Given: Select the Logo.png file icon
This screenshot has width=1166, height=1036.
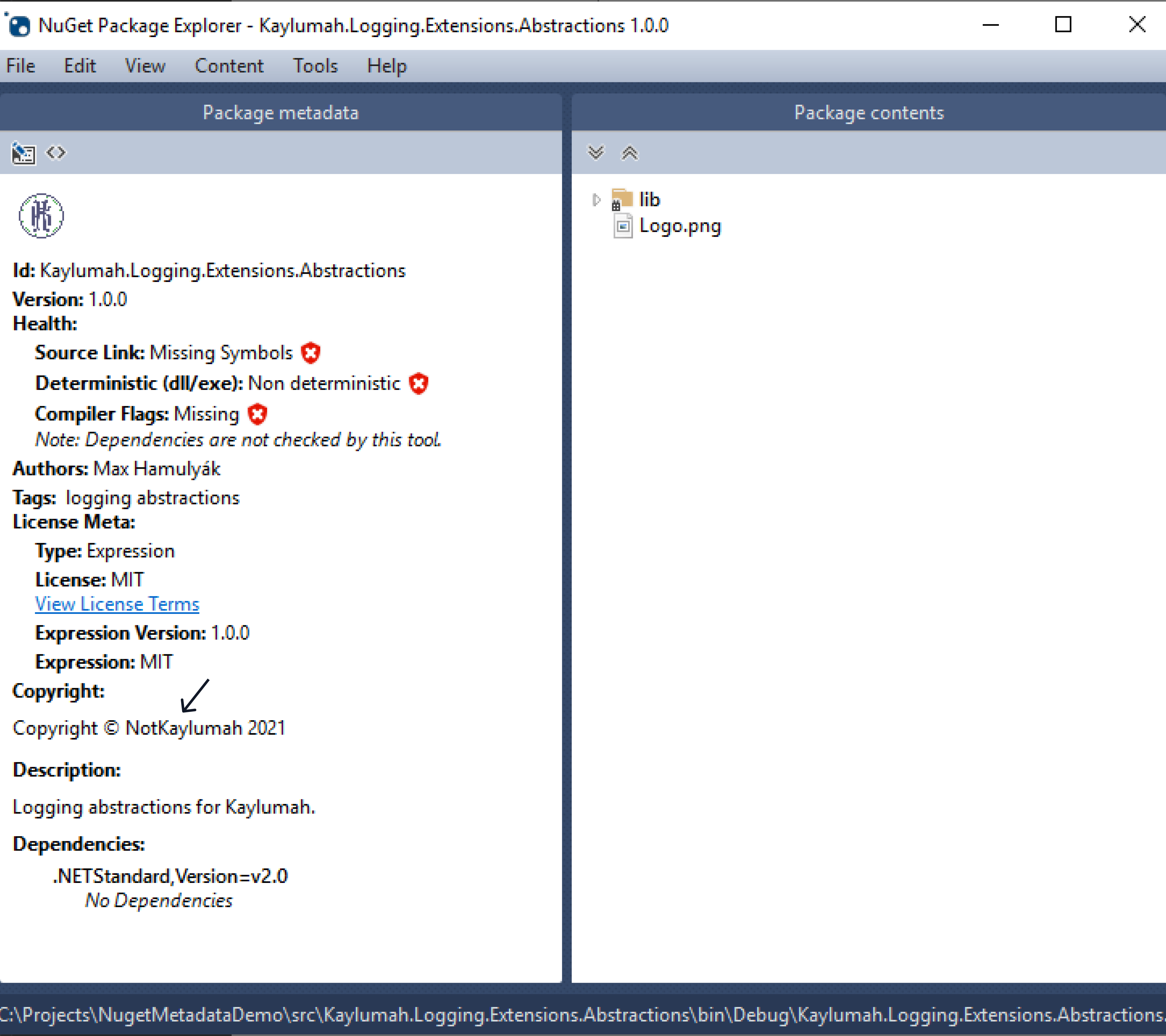Looking at the screenshot, I should (x=622, y=226).
